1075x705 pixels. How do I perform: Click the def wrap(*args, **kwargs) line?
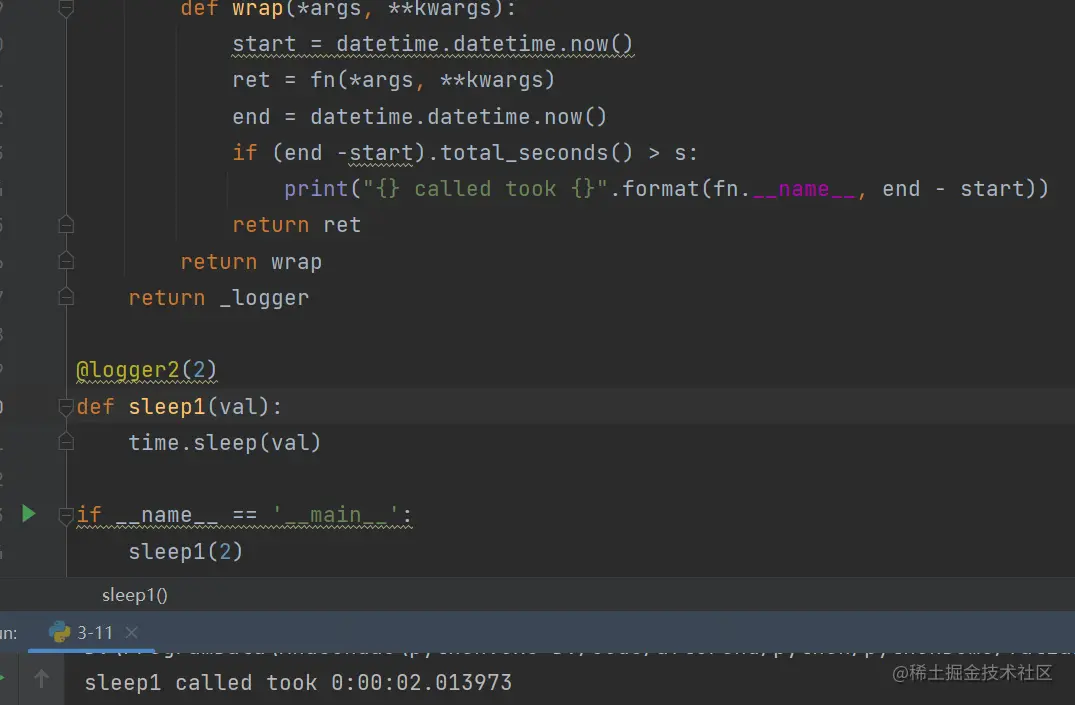coord(348,9)
